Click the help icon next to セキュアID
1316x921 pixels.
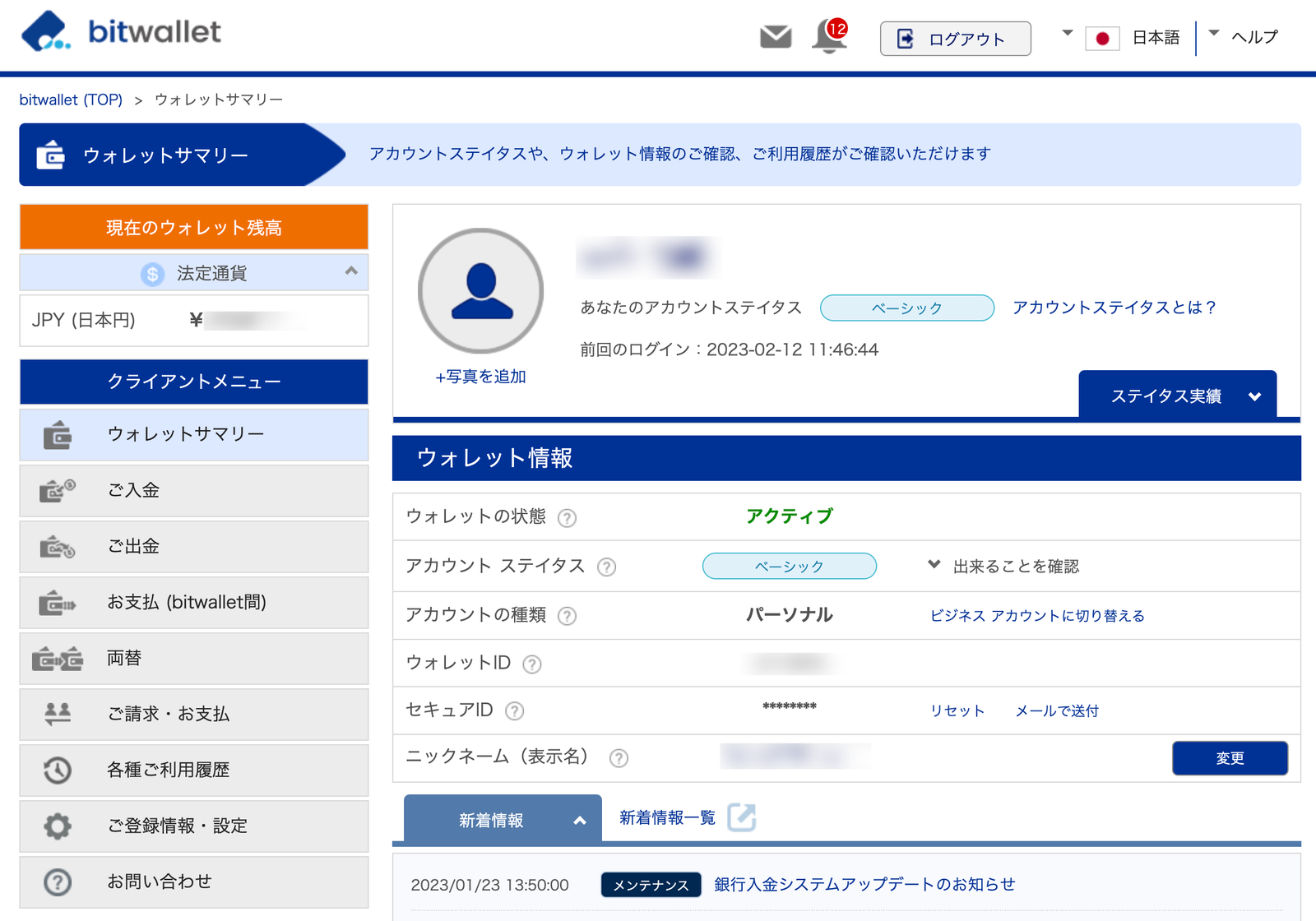coord(514,711)
